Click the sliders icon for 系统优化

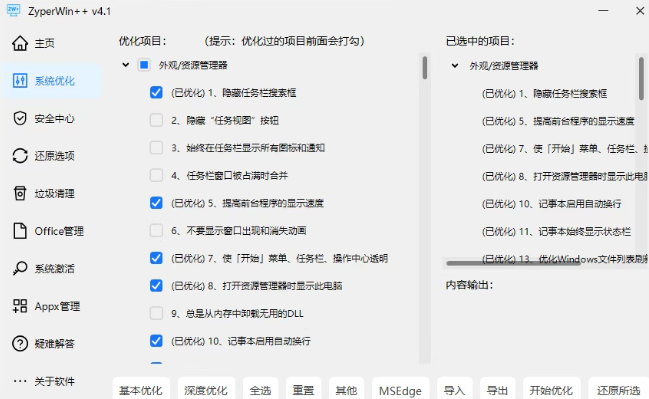tap(20, 81)
